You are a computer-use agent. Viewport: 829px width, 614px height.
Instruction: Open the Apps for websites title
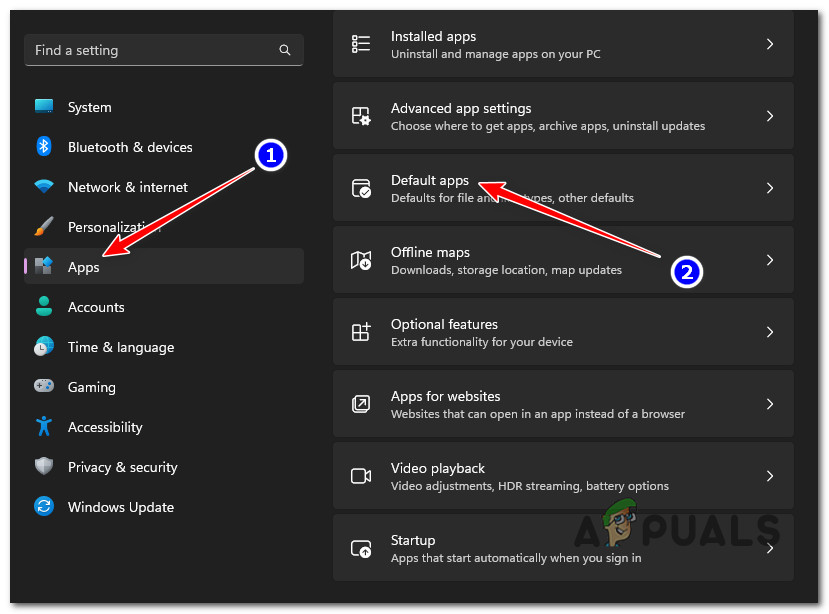point(445,396)
